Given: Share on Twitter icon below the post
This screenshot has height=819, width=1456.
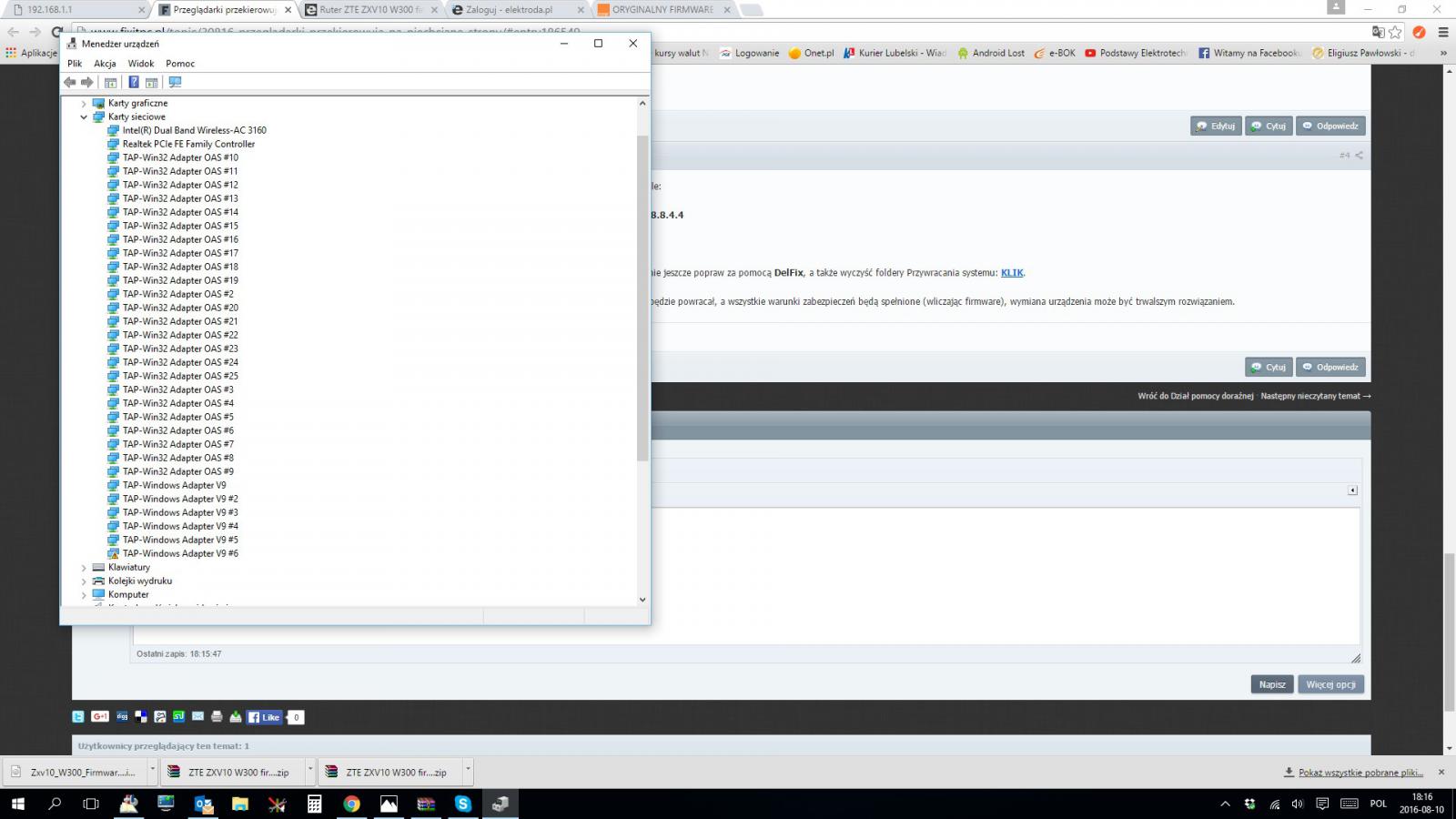Looking at the screenshot, I should pos(79,717).
